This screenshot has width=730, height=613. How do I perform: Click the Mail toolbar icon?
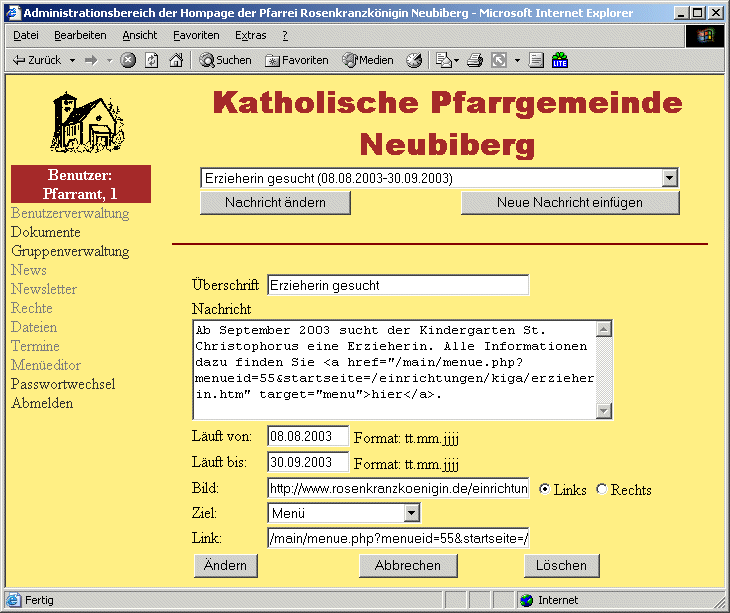[444, 60]
